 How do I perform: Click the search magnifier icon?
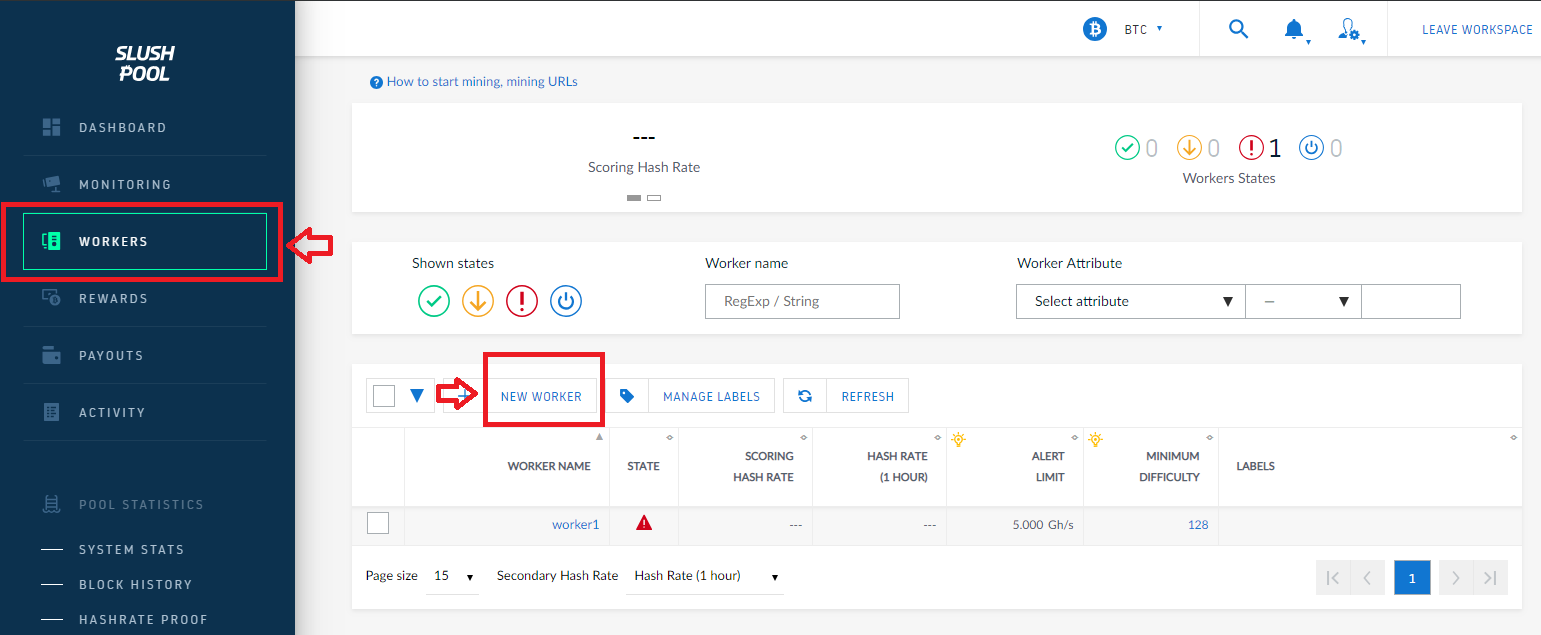pyautogui.click(x=1238, y=29)
